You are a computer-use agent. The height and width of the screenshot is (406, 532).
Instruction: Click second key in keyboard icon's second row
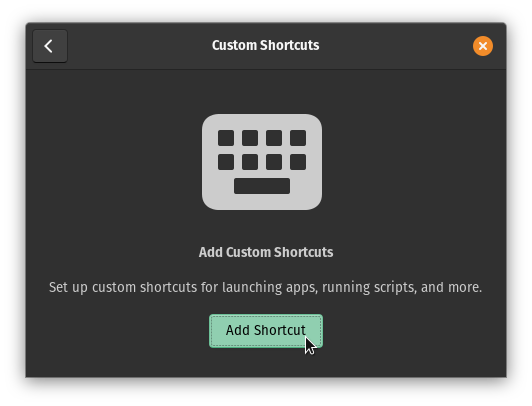(250, 162)
